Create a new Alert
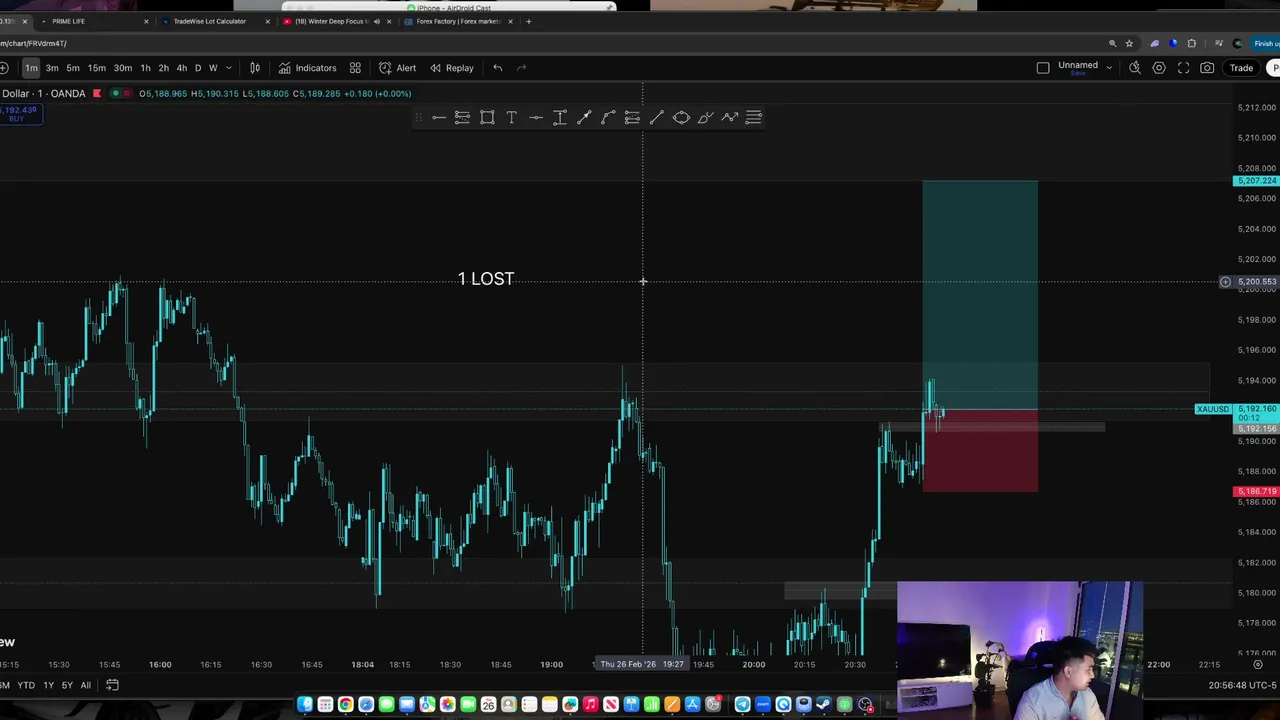1280x720 pixels. click(397, 68)
